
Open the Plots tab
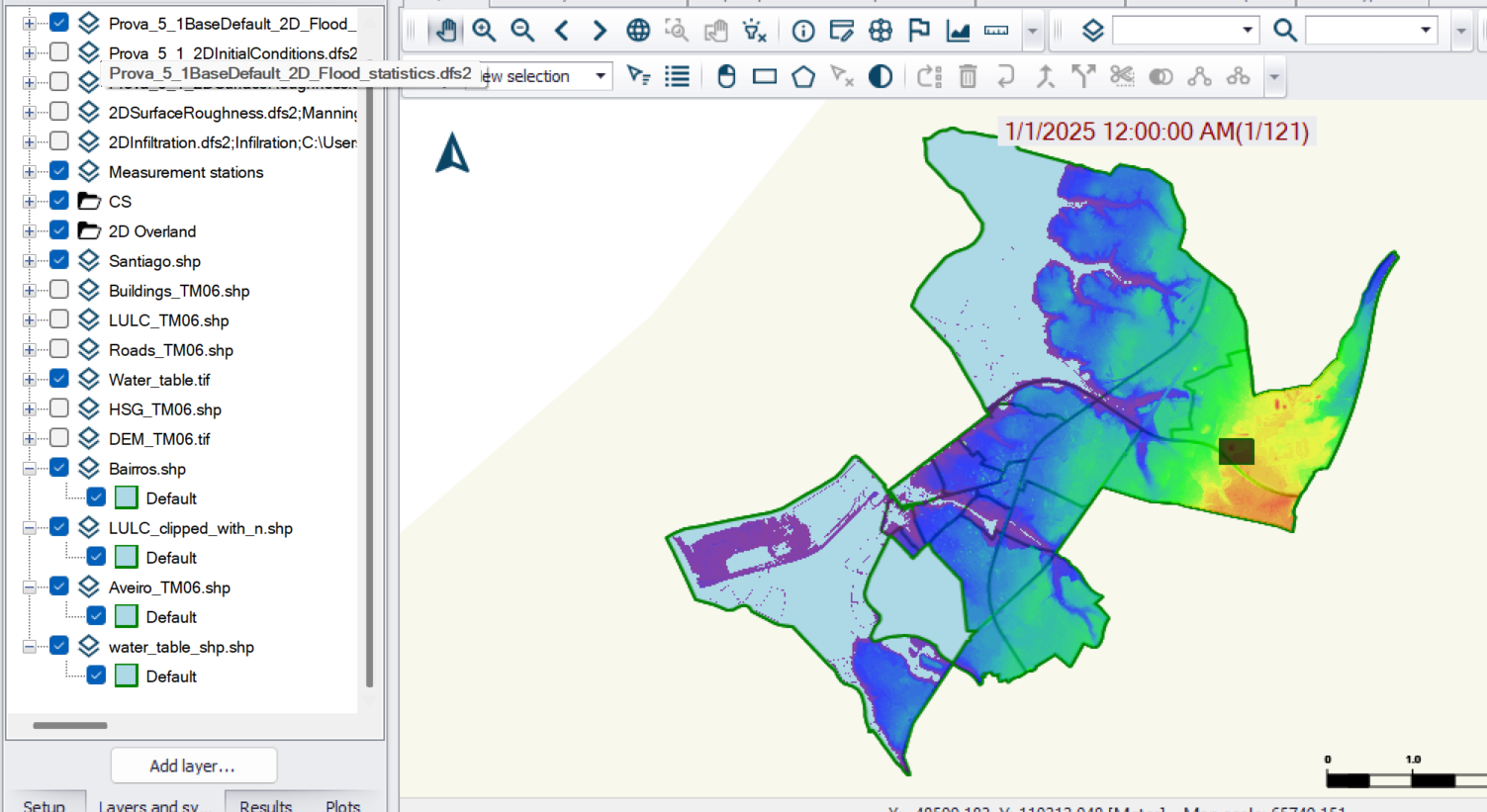coord(342,805)
